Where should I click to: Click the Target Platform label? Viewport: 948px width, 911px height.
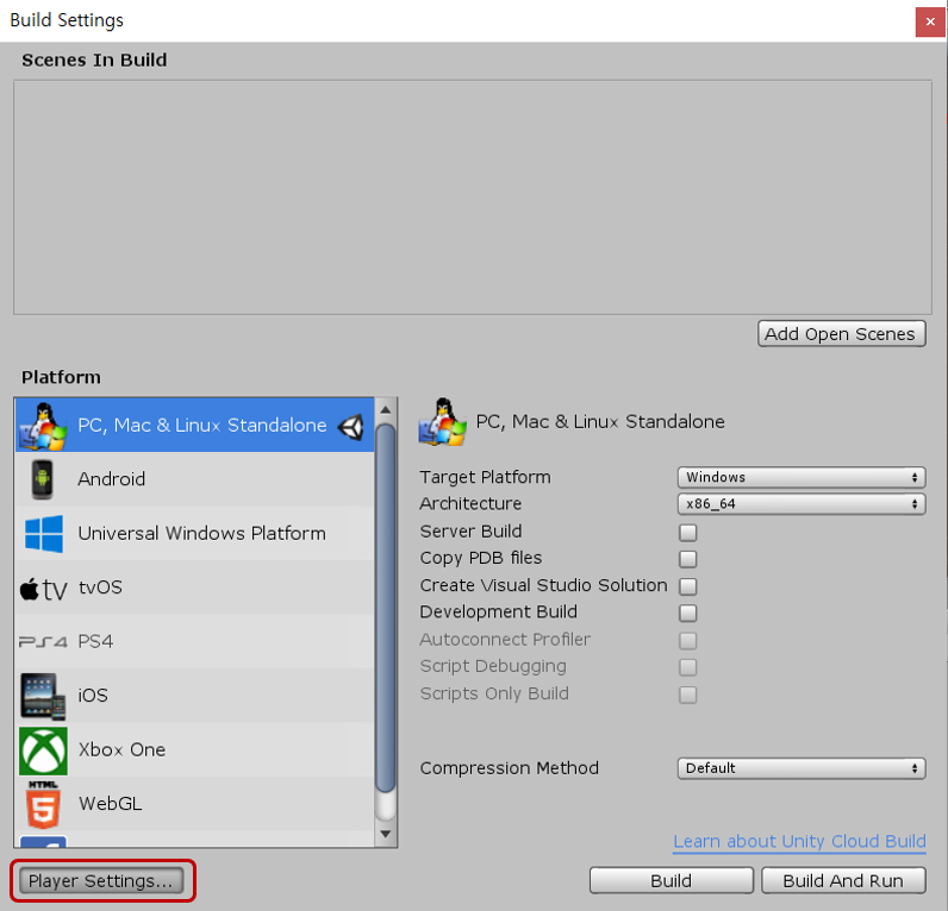pos(485,477)
